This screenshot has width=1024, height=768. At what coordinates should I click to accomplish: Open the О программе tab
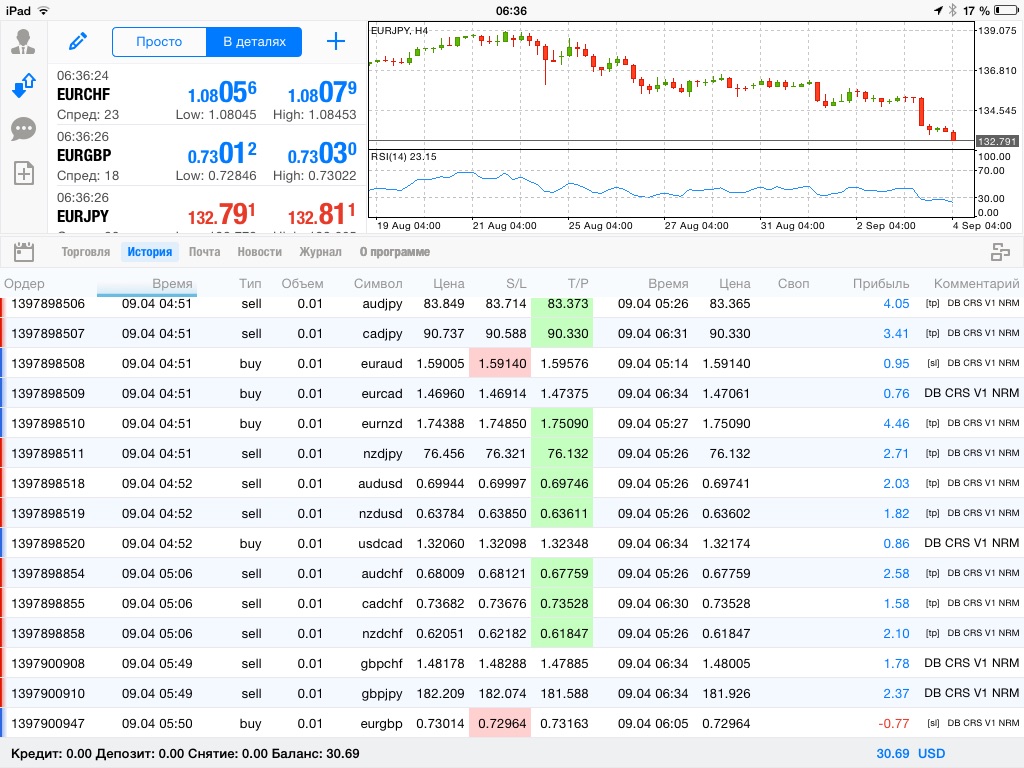pos(394,251)
